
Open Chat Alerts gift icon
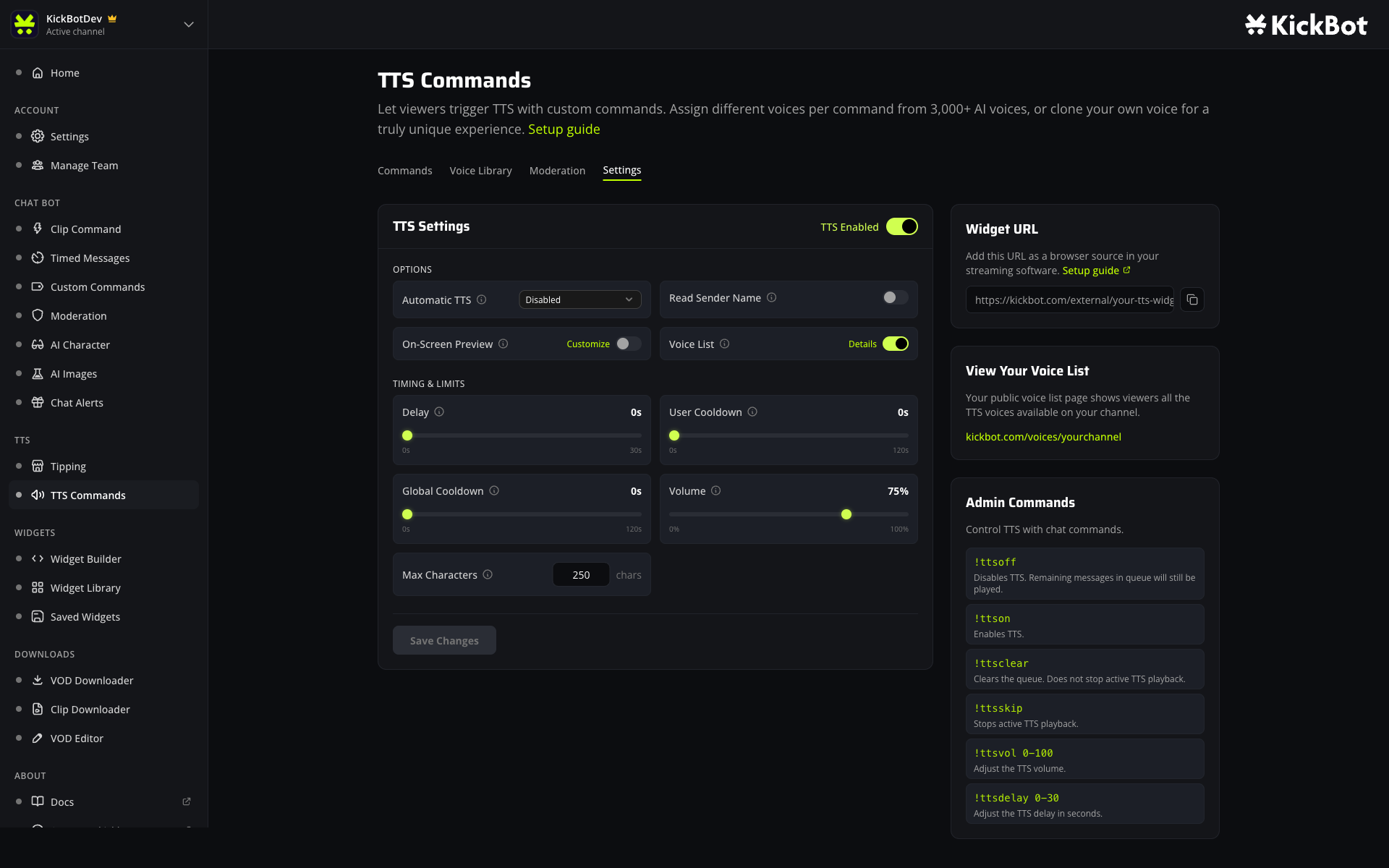(38, 403)
